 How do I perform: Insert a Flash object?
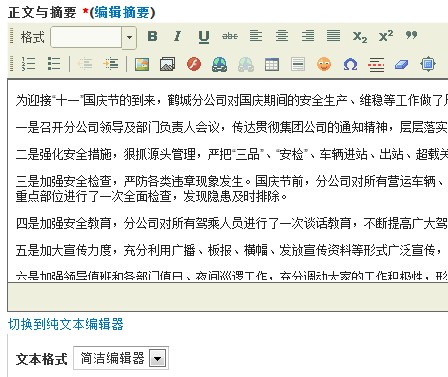click(x=194, y=64)
